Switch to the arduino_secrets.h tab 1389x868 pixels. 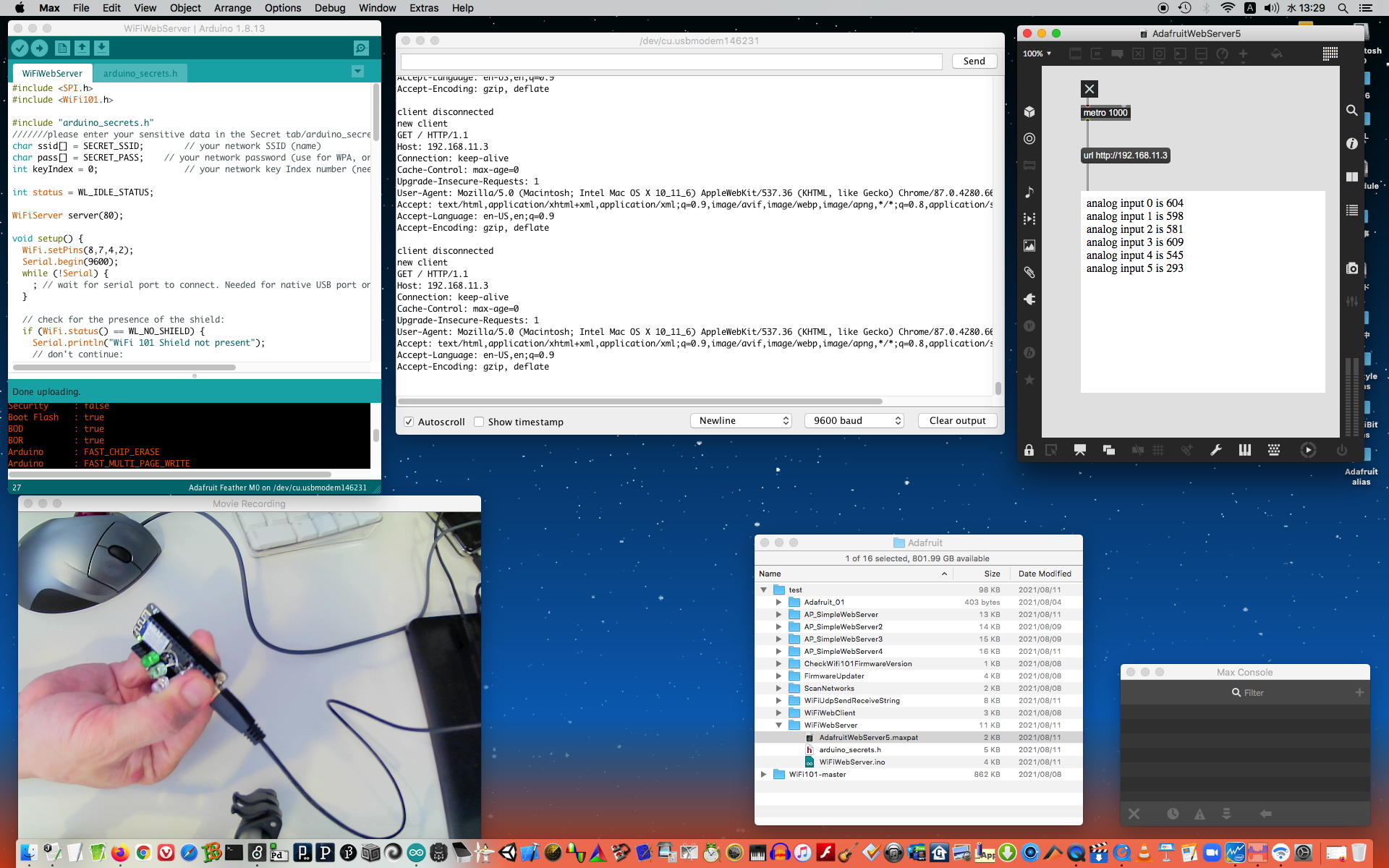[140, 73]
